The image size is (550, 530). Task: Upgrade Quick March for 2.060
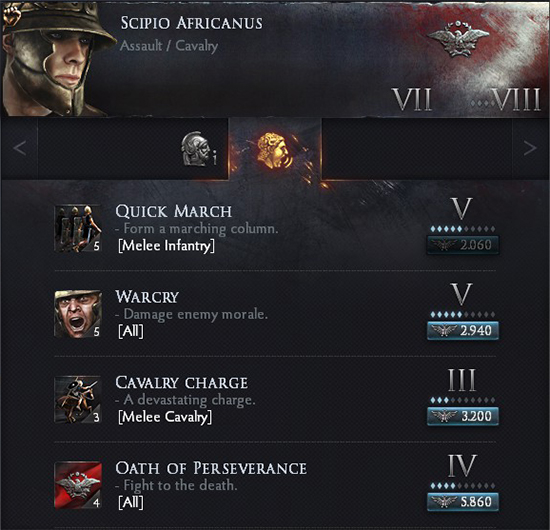(x=463, y=245)
